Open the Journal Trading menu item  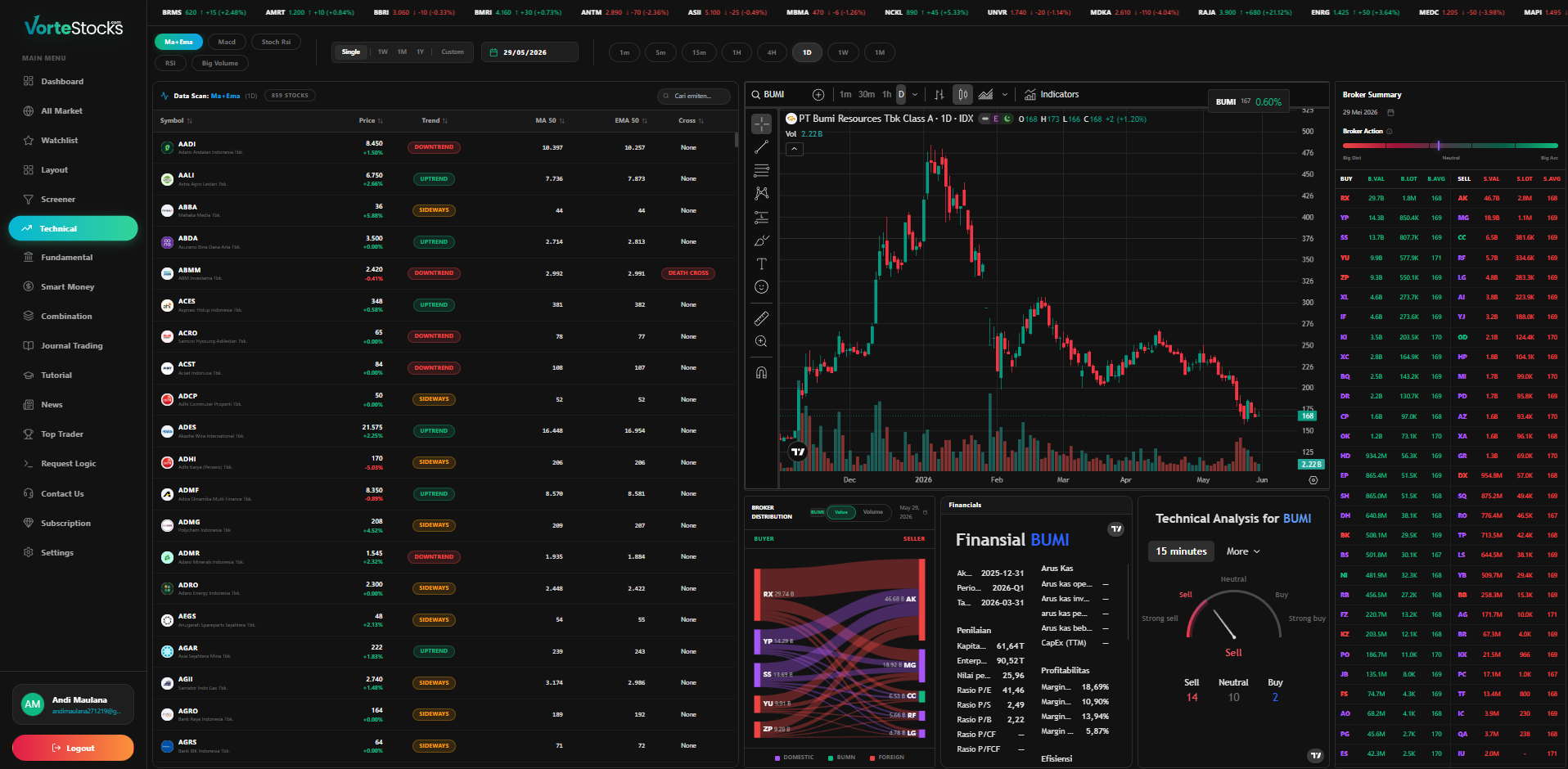point(73,346)
